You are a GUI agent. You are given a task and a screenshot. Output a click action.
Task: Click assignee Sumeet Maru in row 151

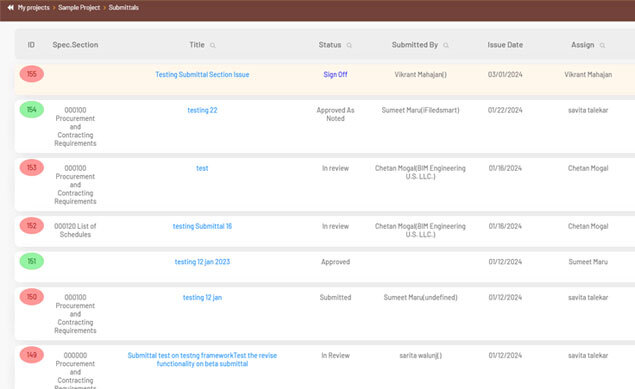coord(588,262)
